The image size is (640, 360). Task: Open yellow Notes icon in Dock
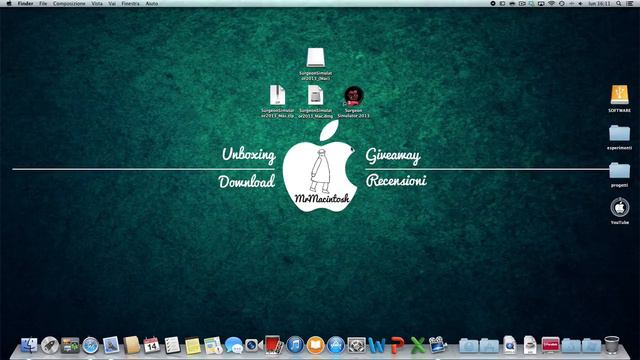[193, 345]
